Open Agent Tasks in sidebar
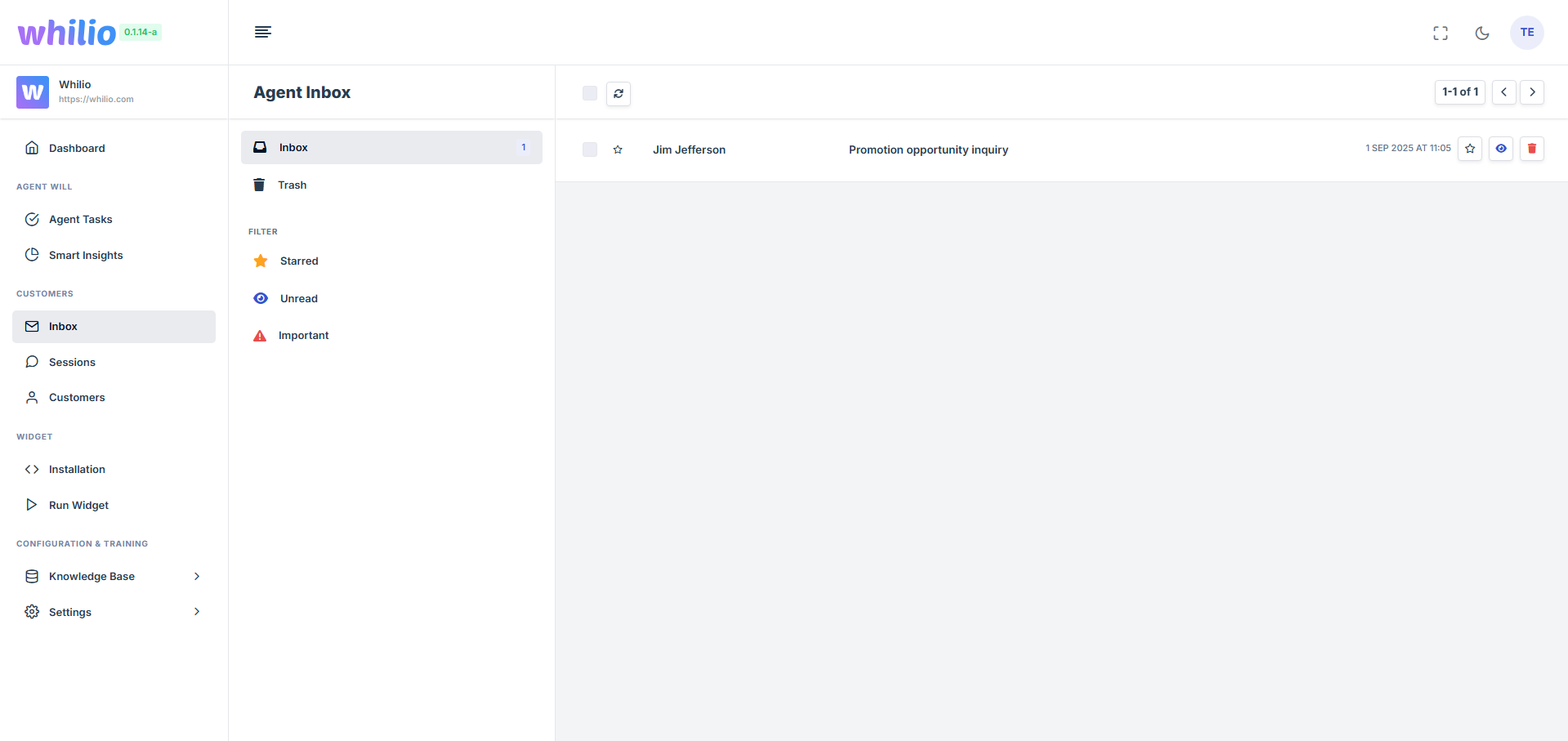This screenshot has width=1568, height=741. tap(80, 220)
